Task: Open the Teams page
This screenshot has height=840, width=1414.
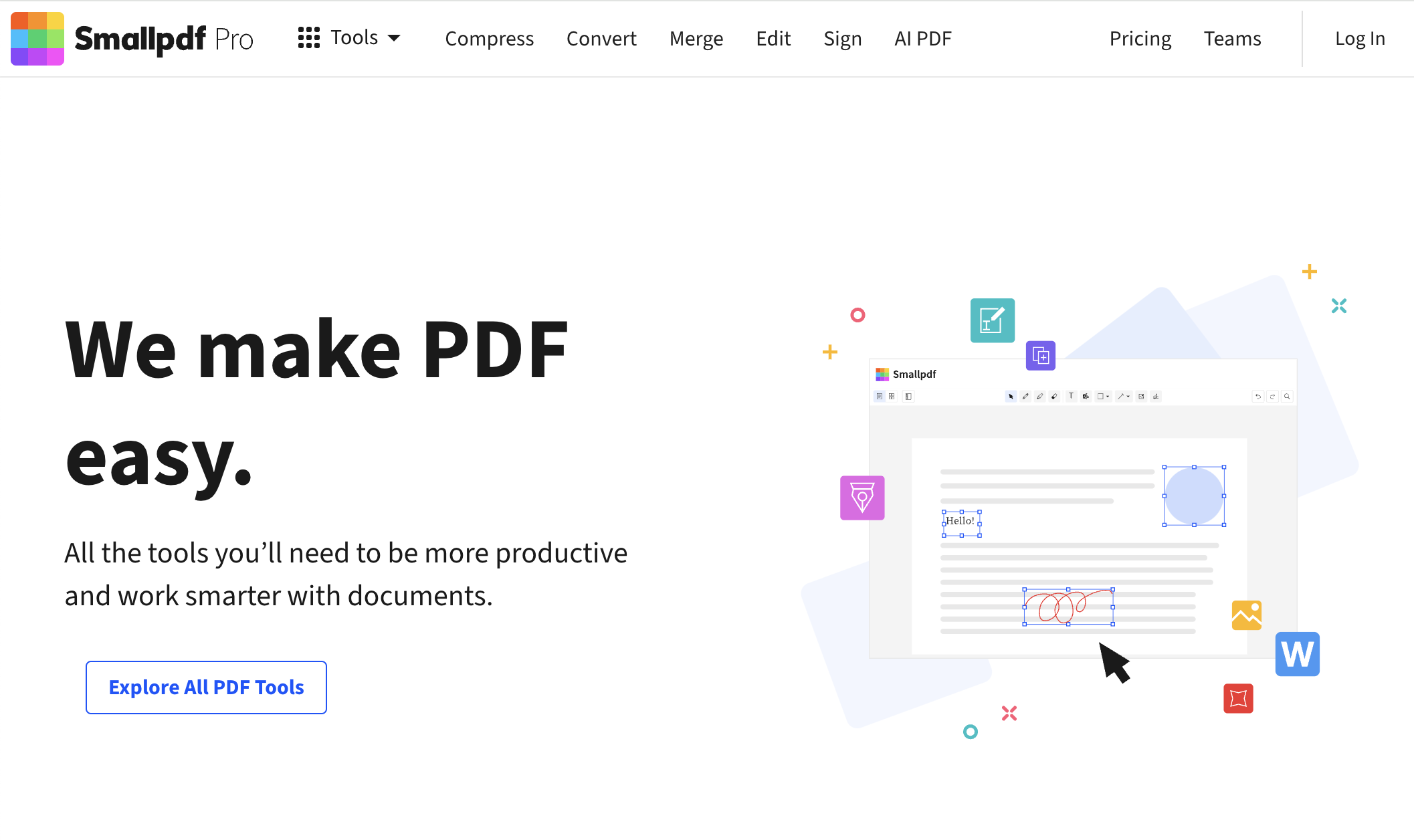Action: point(1232,39)
